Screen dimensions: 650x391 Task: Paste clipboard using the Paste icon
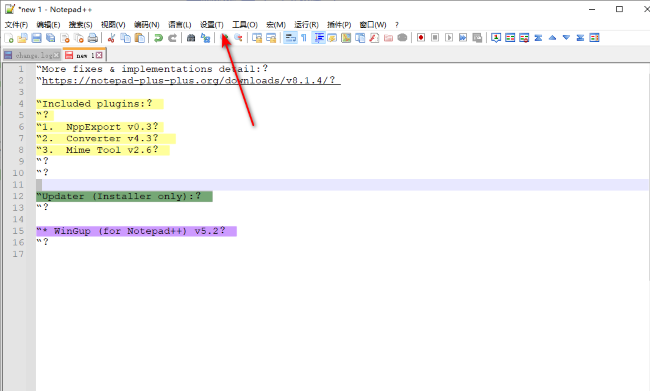click(x=140, y=38)
